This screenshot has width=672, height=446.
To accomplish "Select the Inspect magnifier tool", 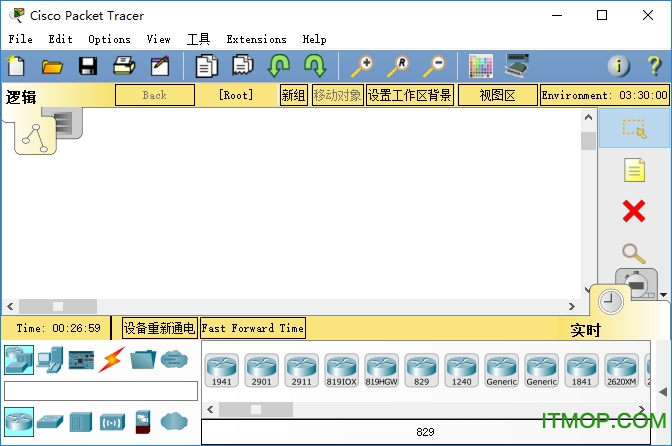I will pos(633,253).
